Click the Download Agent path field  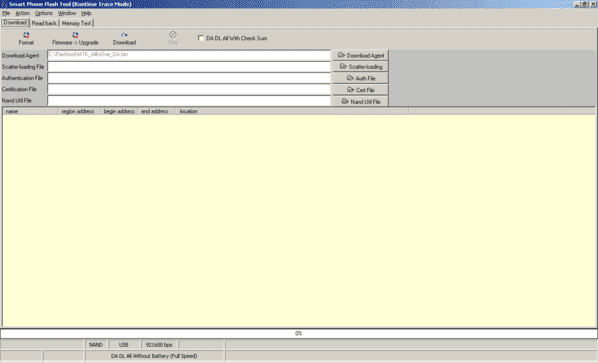tap(189, 55)
